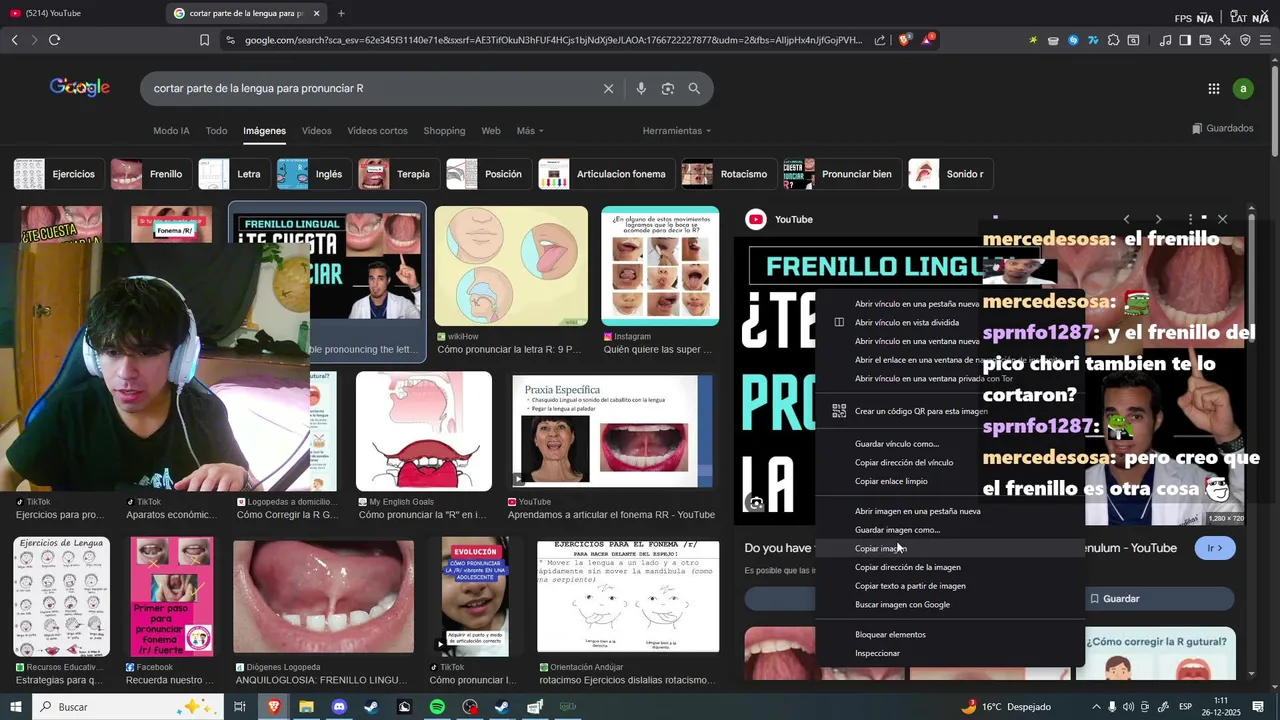
Task: Click the Google search input field
Action: 375,89
